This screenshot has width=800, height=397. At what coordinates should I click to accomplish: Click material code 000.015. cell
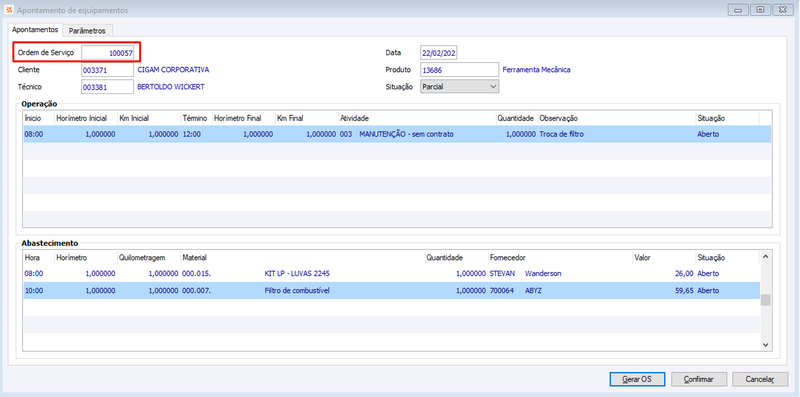pyautogui.click(x=196, y=274)
